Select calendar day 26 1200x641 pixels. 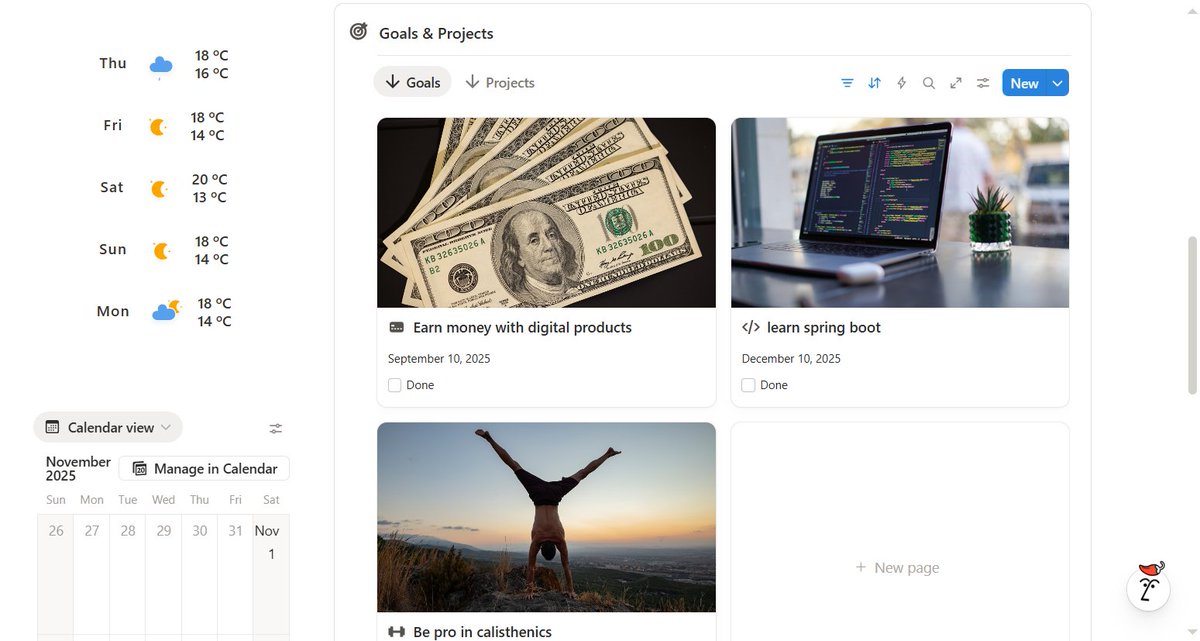(x=56, y=531)
